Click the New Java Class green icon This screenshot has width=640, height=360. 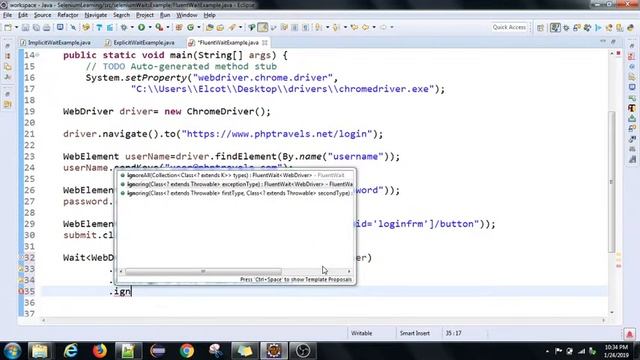tap(190, 27)
